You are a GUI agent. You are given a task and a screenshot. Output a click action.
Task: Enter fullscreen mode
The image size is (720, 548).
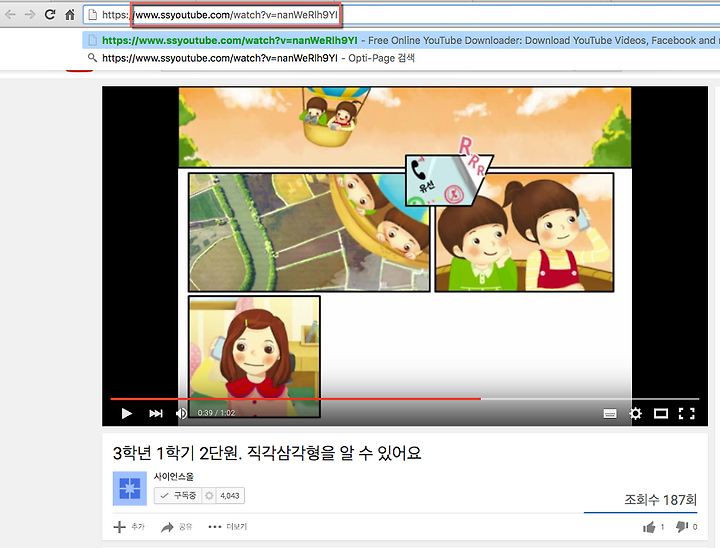pyautogui.click(x=687, y=414)
